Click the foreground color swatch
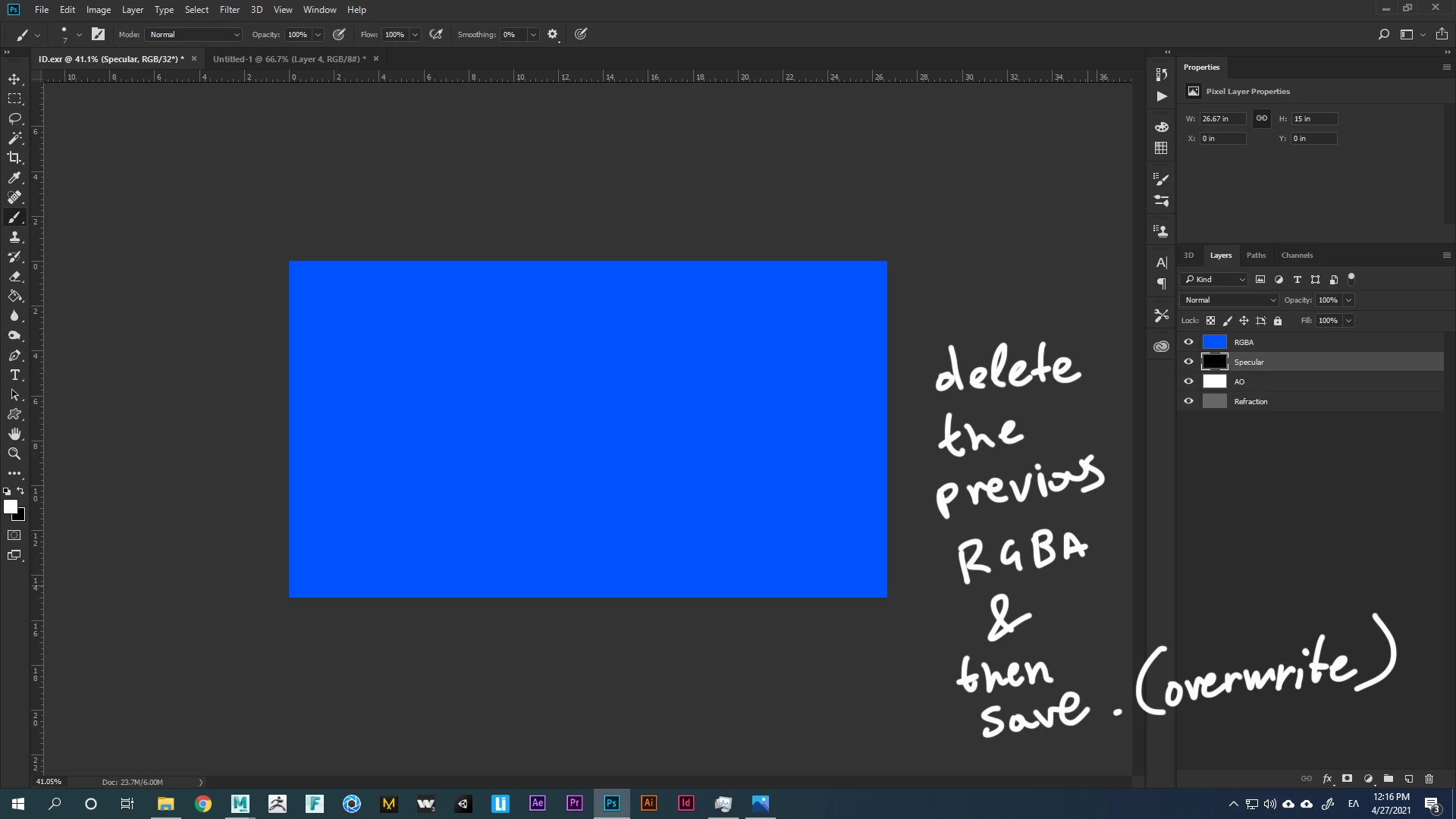The width and height of the screenshot is (1456, 819). (x=10, y=507)
